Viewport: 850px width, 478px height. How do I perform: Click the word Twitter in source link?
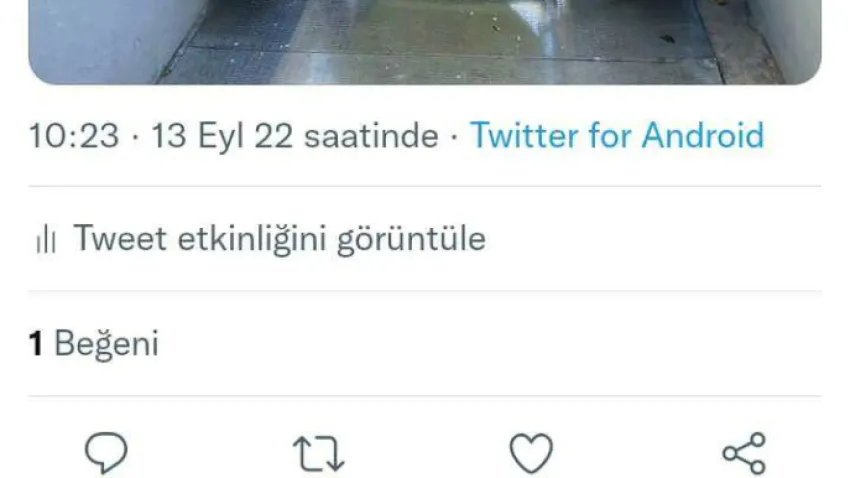(x=524, y=135)
